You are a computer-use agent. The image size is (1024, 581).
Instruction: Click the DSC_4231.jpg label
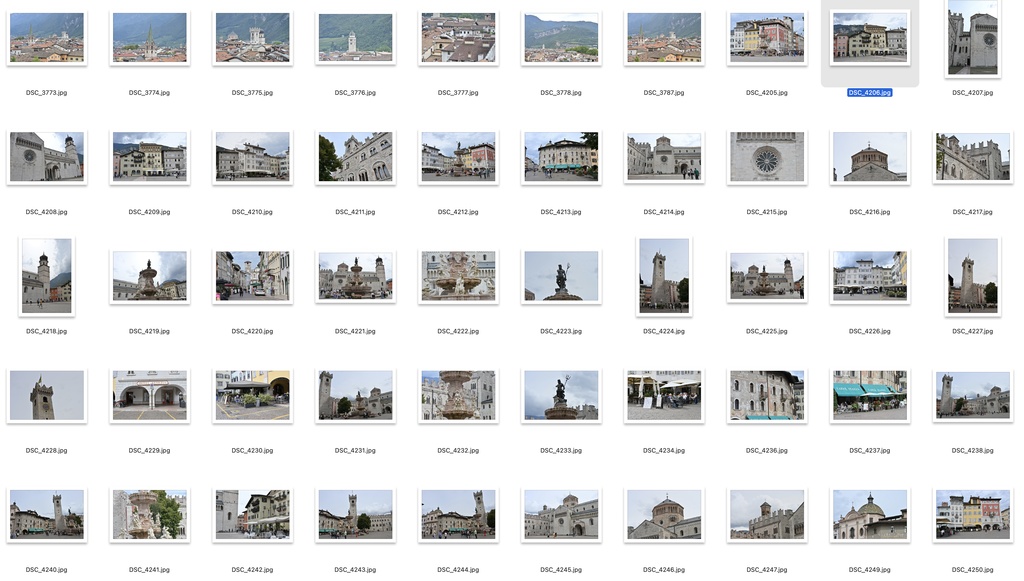355,450
